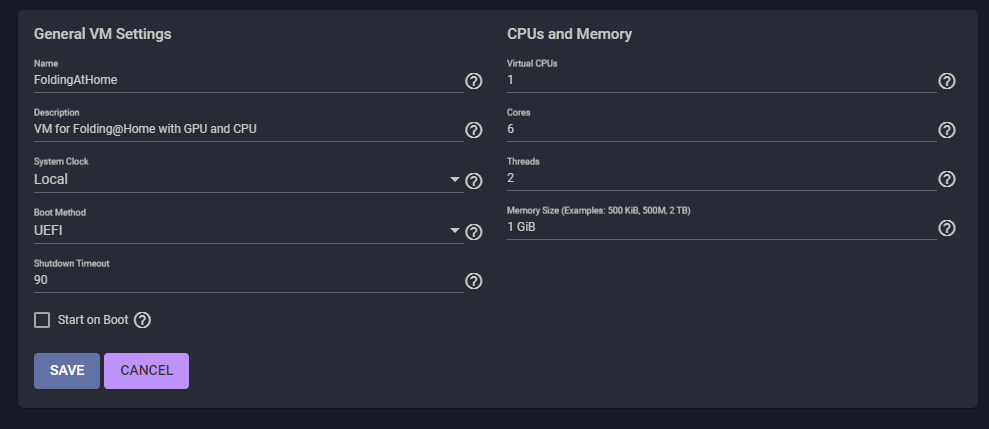Expand the System Clock dropdown
The height and width of the screenshot is (429, 989).
coord(245,180)
